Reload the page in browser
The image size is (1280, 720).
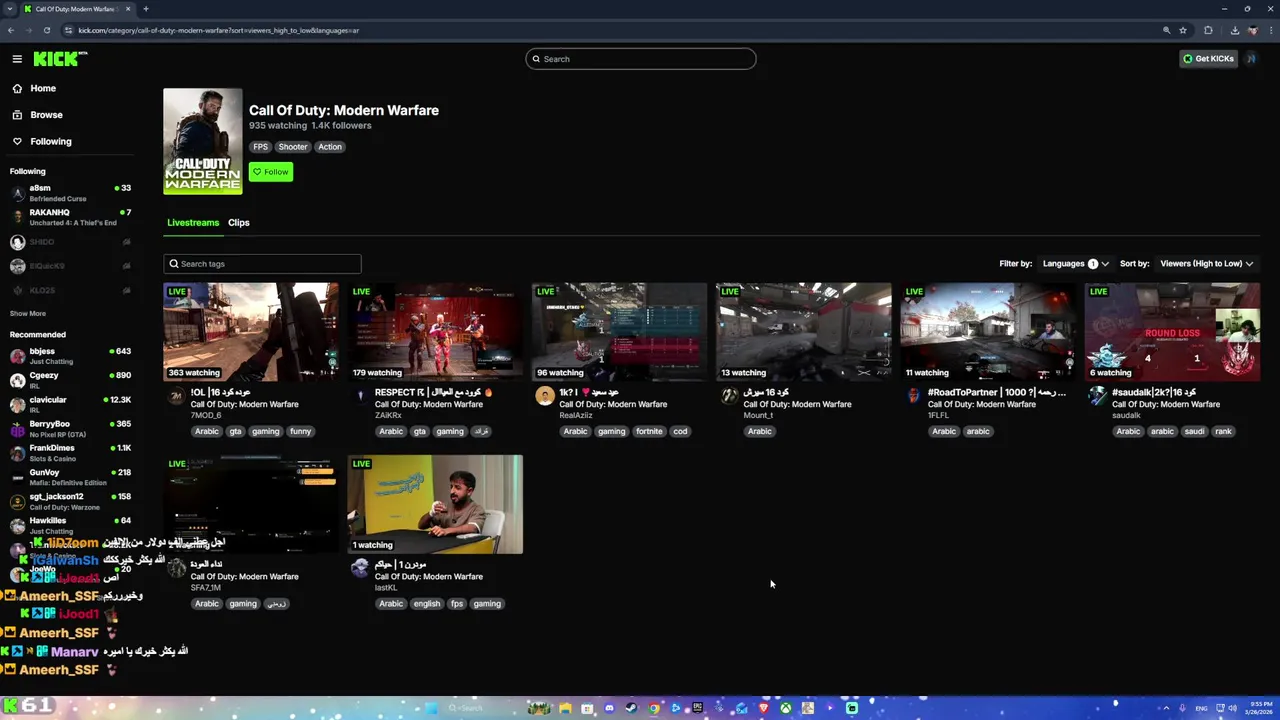pyautogui.click(x=47, y=30)
